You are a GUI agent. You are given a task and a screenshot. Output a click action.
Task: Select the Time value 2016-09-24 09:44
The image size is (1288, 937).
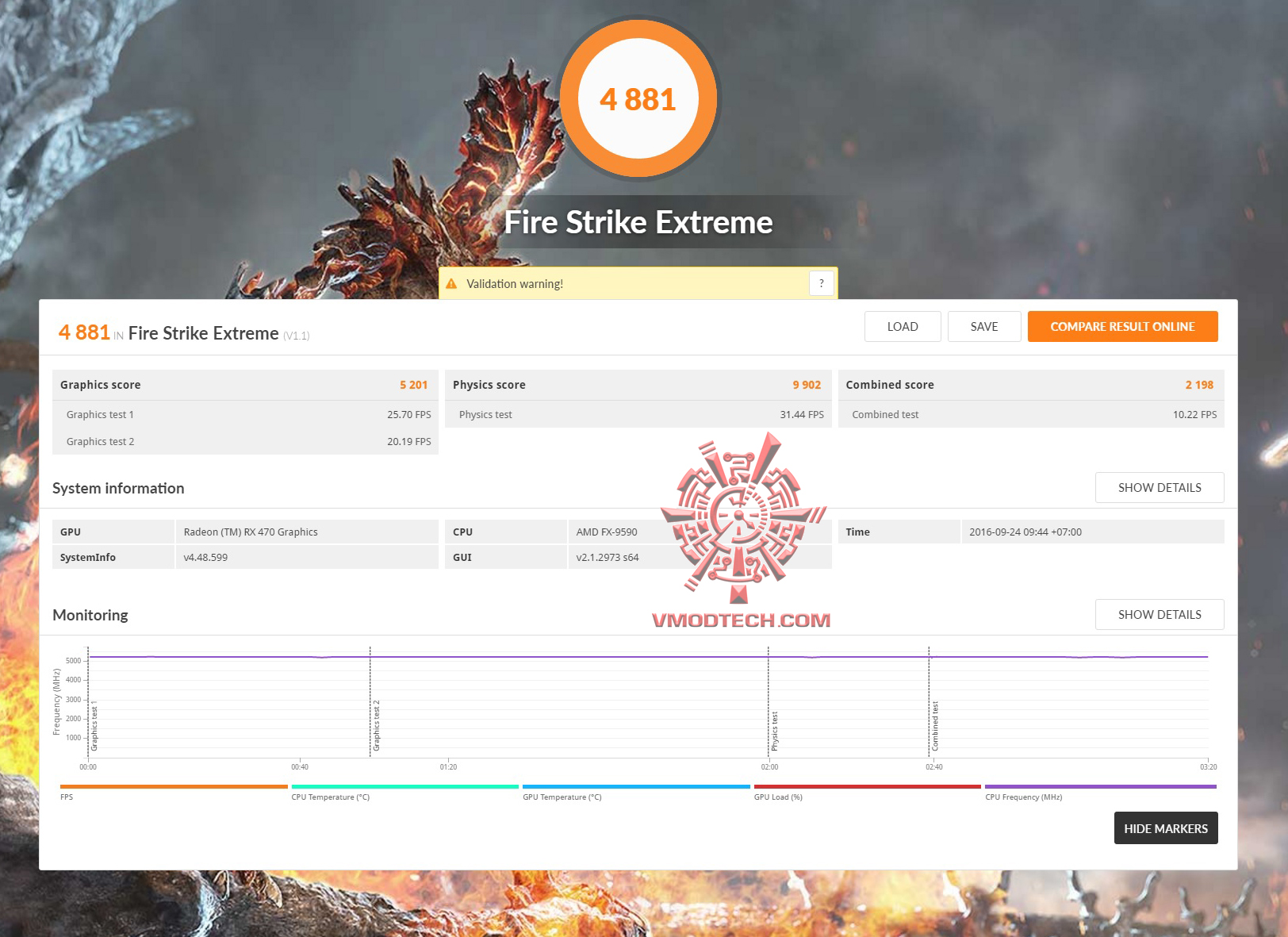(x=1025, y=532)
